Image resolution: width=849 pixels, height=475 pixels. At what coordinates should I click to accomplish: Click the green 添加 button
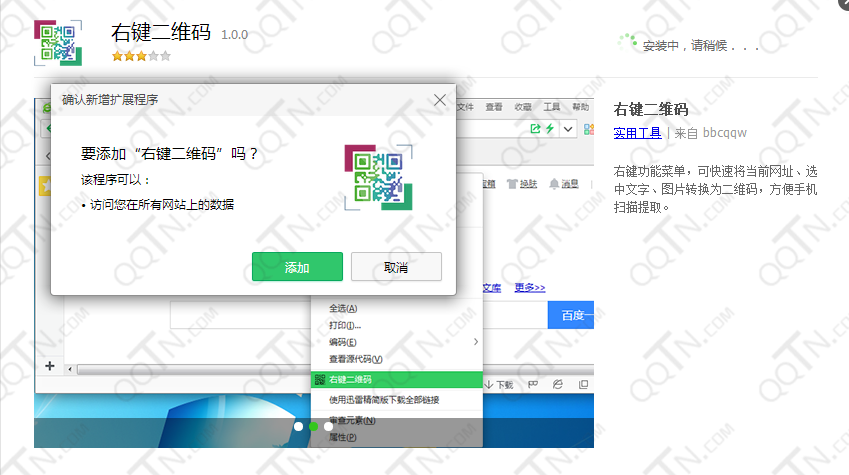click(297, 267)
